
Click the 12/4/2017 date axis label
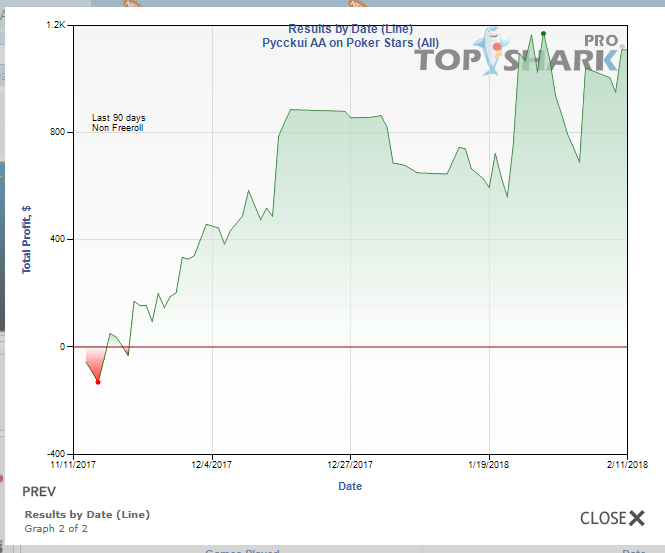[x=212, y=464]
